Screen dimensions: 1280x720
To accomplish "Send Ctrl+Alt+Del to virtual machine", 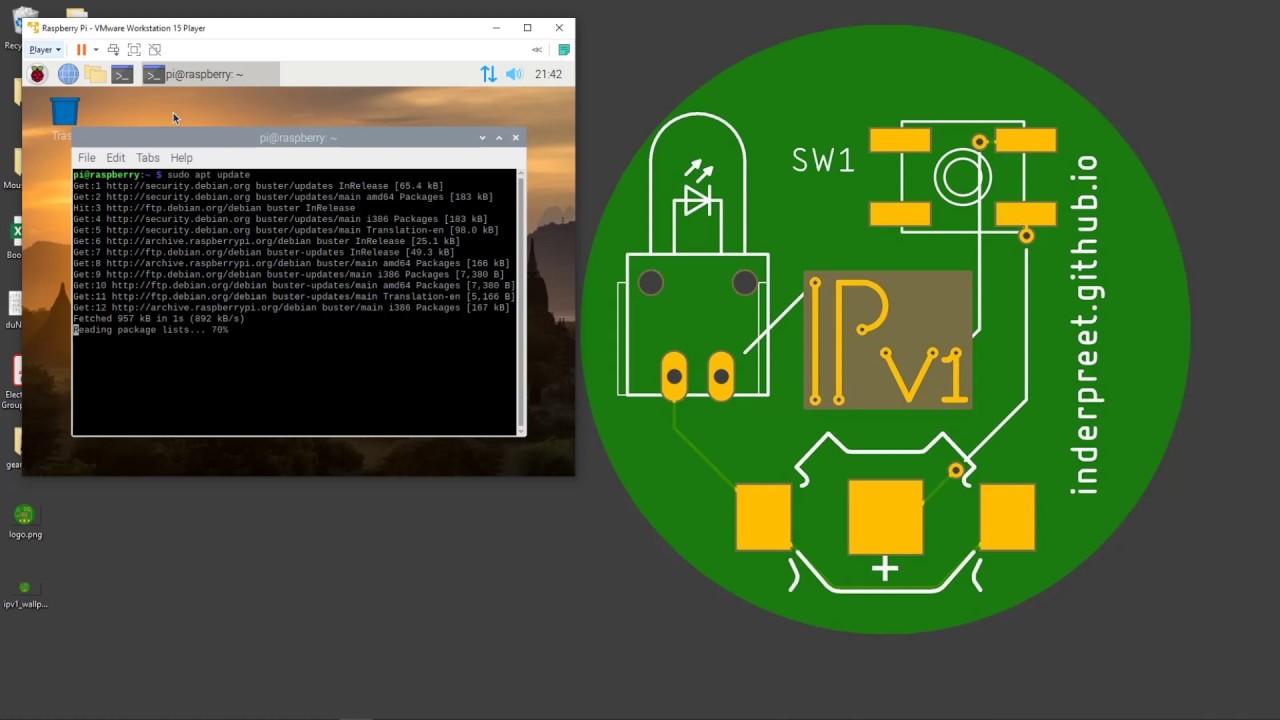I will click(113, 49).
